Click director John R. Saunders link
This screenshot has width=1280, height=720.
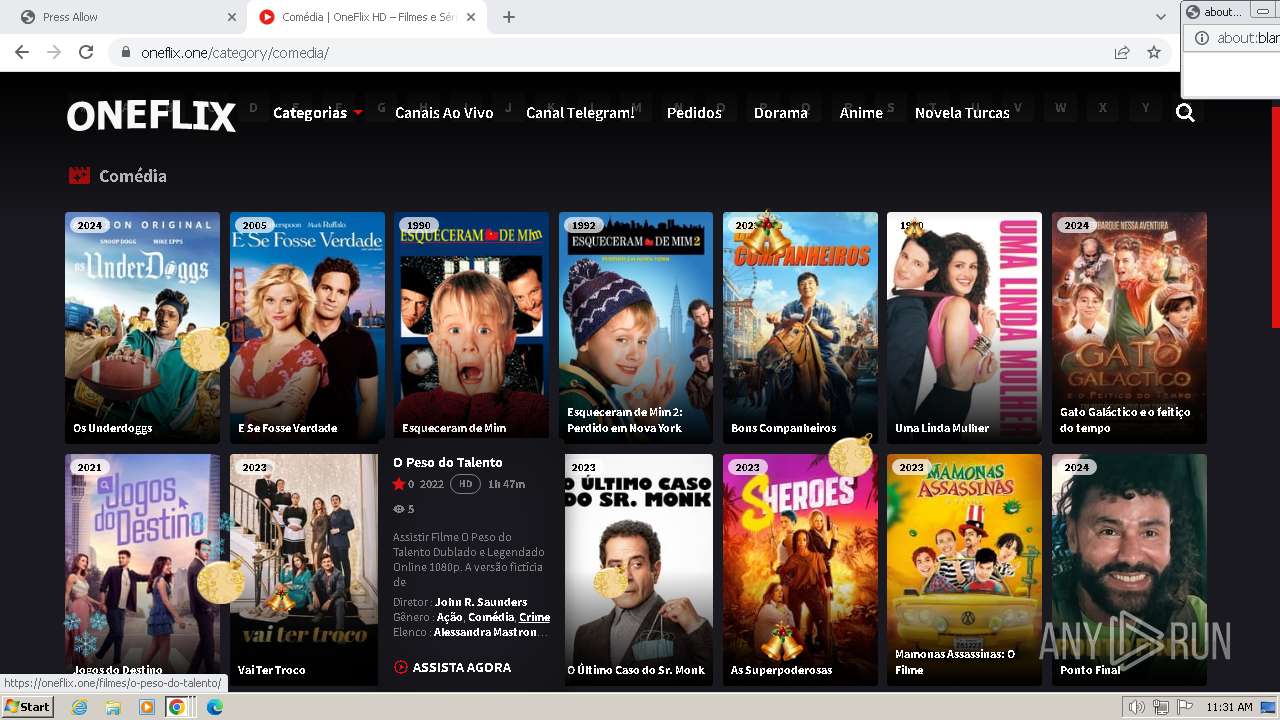(x=481, y=602)
